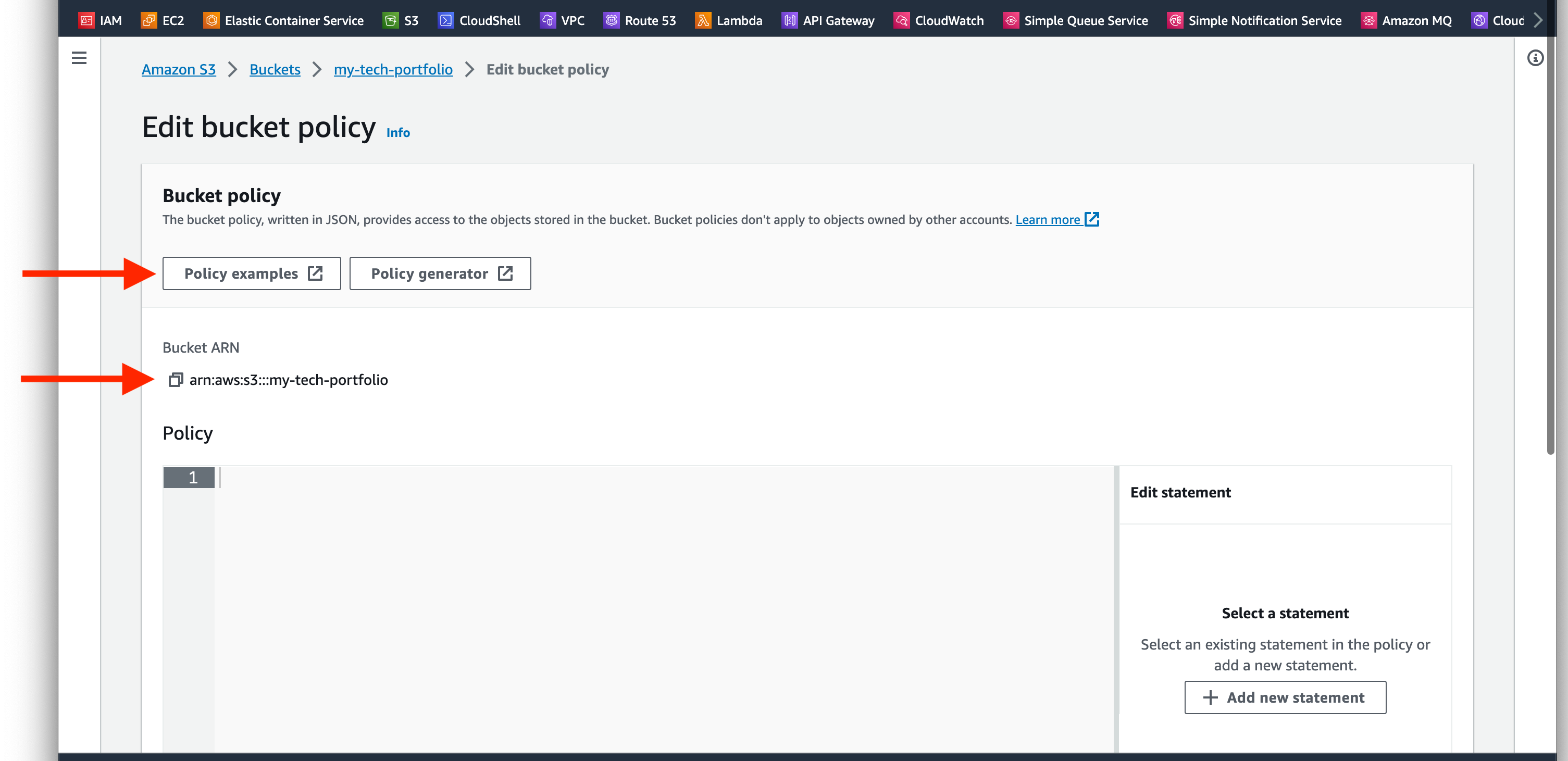
Task: Click the page vertical scrollbar
Action: click(x=1550, y=244)
